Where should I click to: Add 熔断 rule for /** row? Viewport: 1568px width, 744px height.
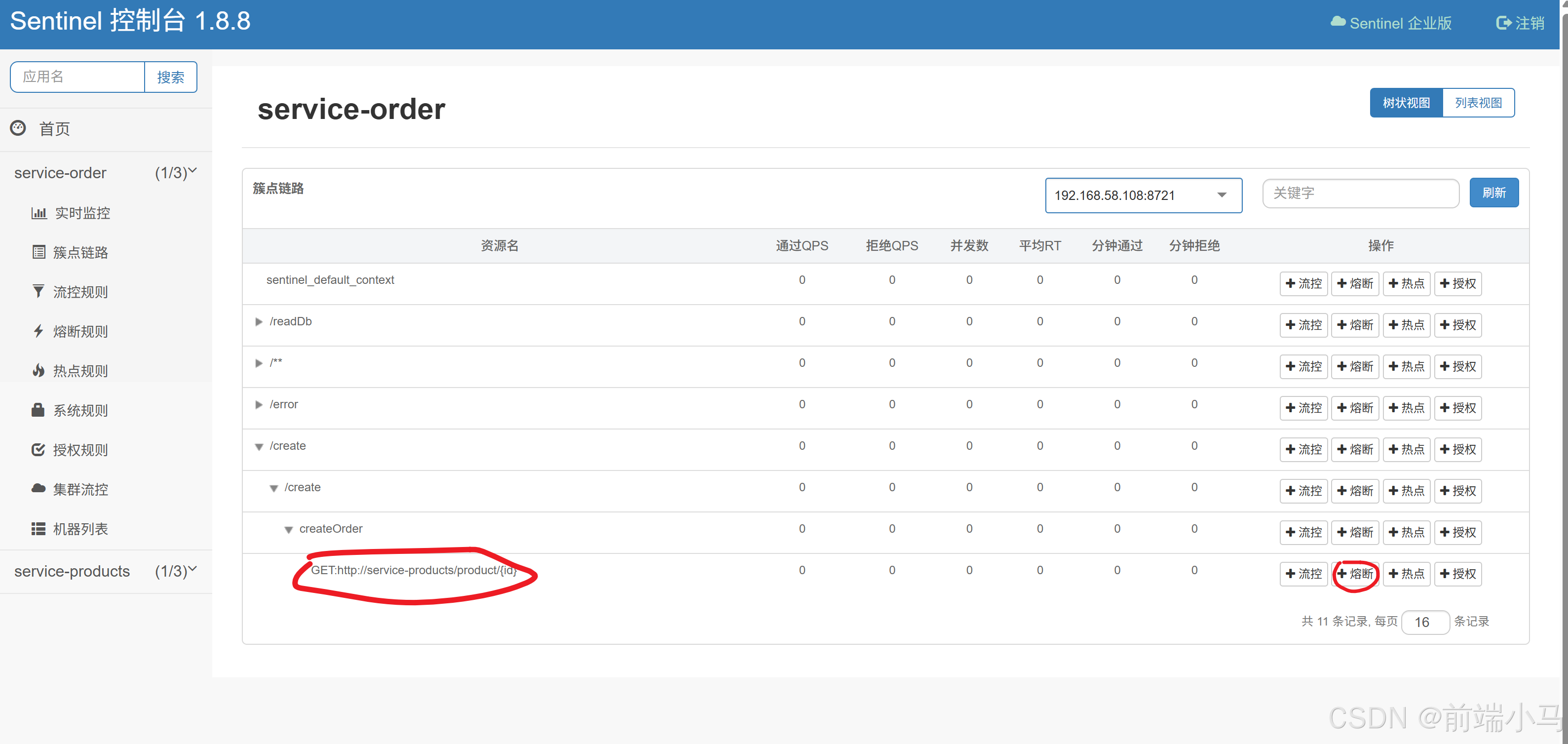pyautogui.click(x=1355, y=366)
